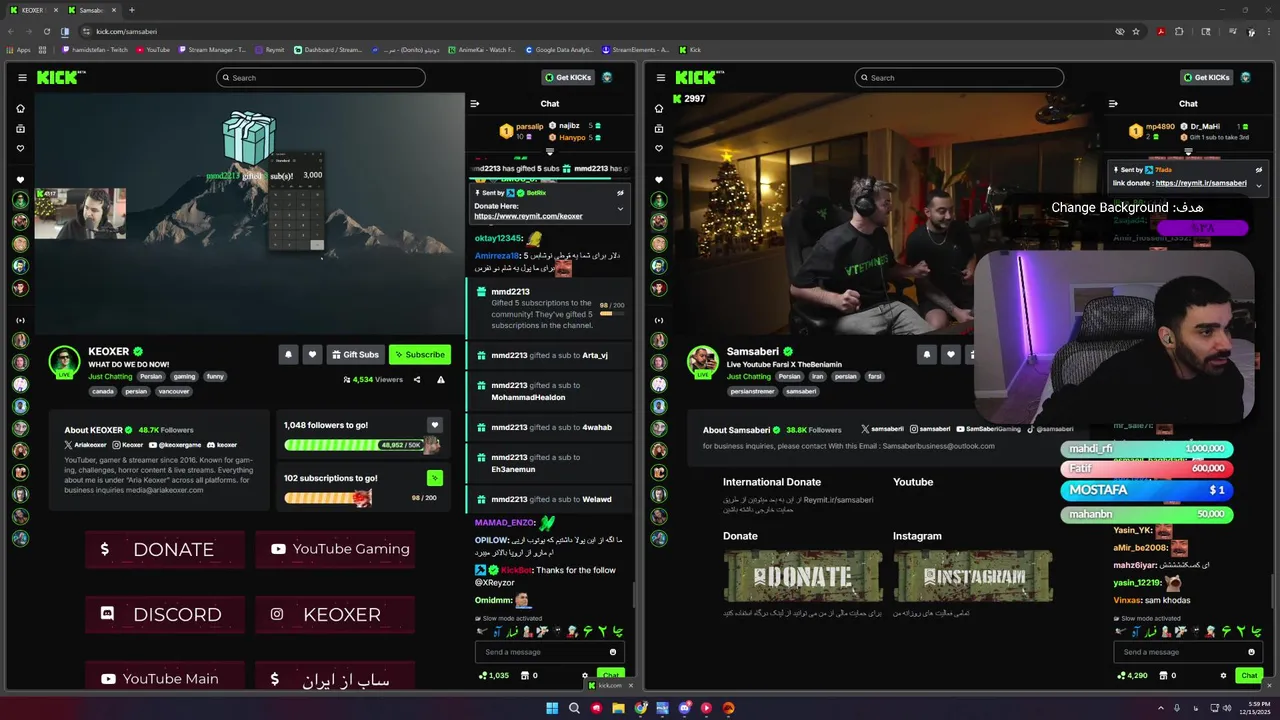Expand pinned Botrix message in KEOXER chat
The height and width of the screenshot is (720, 1280).
(x=620, y=209)
